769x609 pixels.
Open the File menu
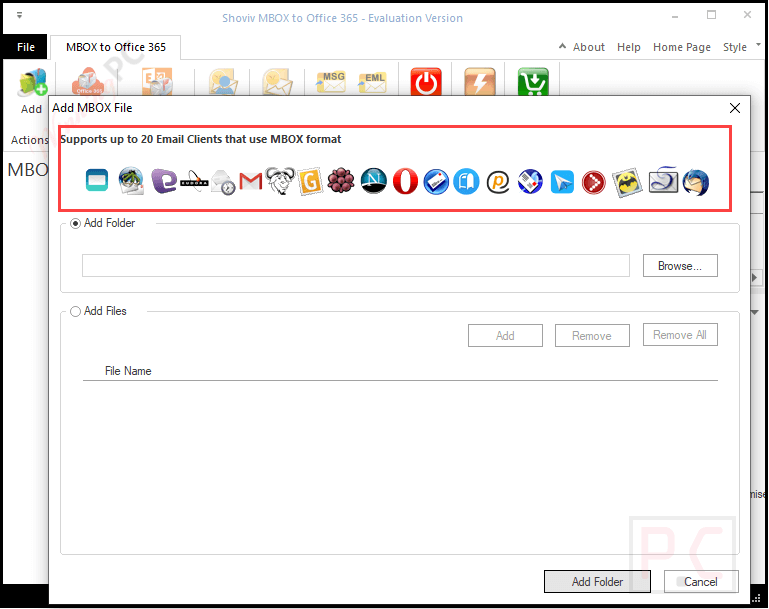coord(26,47)
